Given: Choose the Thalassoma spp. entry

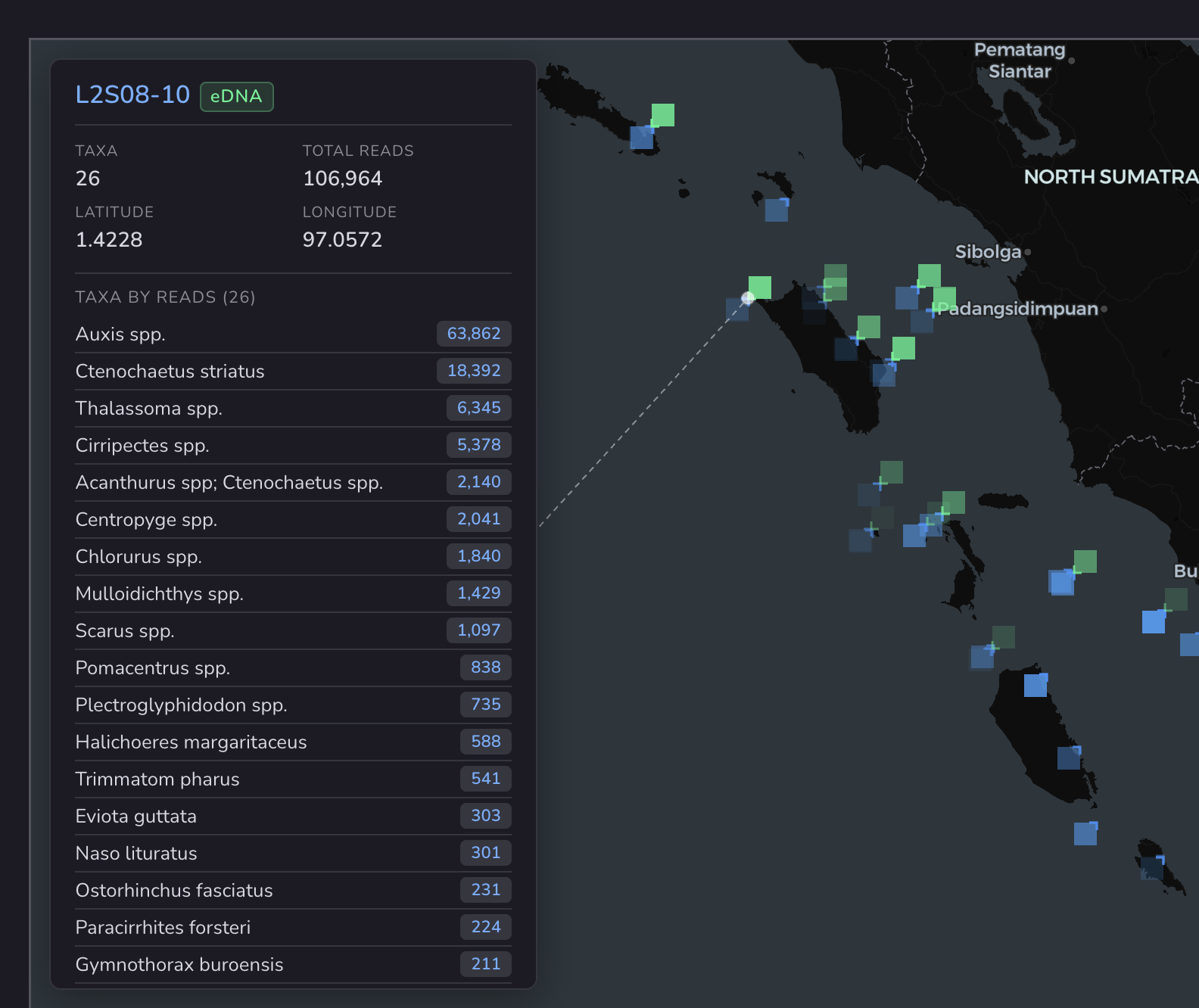Looking at the screenshot, I should tap(293, 408).
